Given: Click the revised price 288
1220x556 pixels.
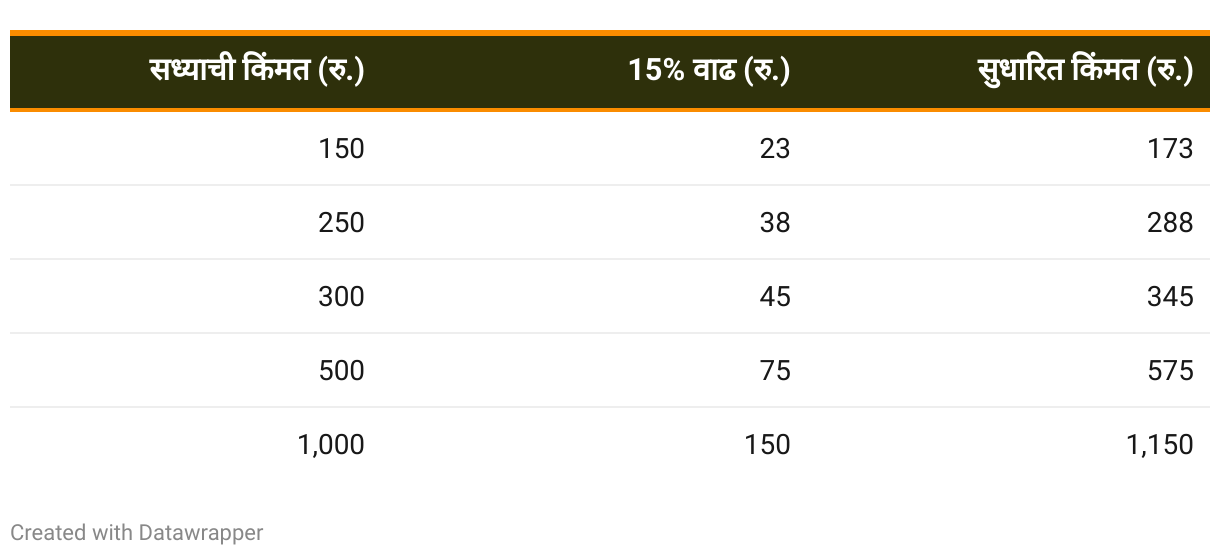Looking at the screenshot, I should [x=1170, y=223].
